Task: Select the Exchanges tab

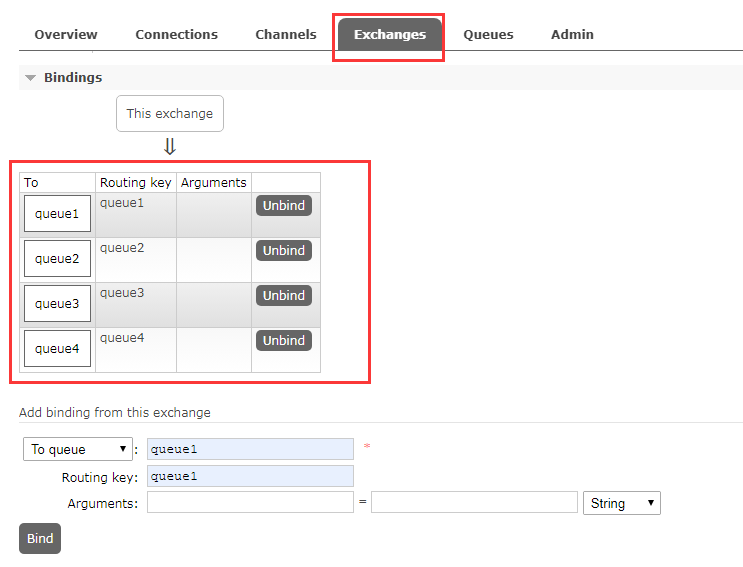Action: pos(390,35)
